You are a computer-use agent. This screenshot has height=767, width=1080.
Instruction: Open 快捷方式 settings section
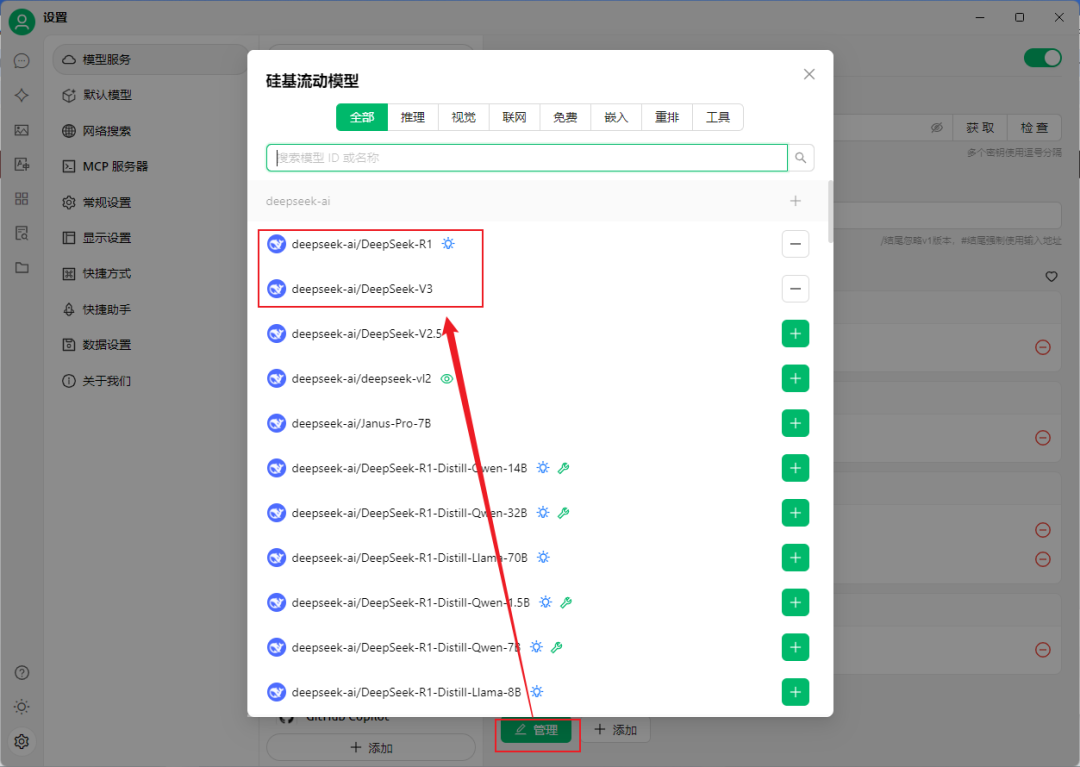pyautogui.click(x=150, y=273)
